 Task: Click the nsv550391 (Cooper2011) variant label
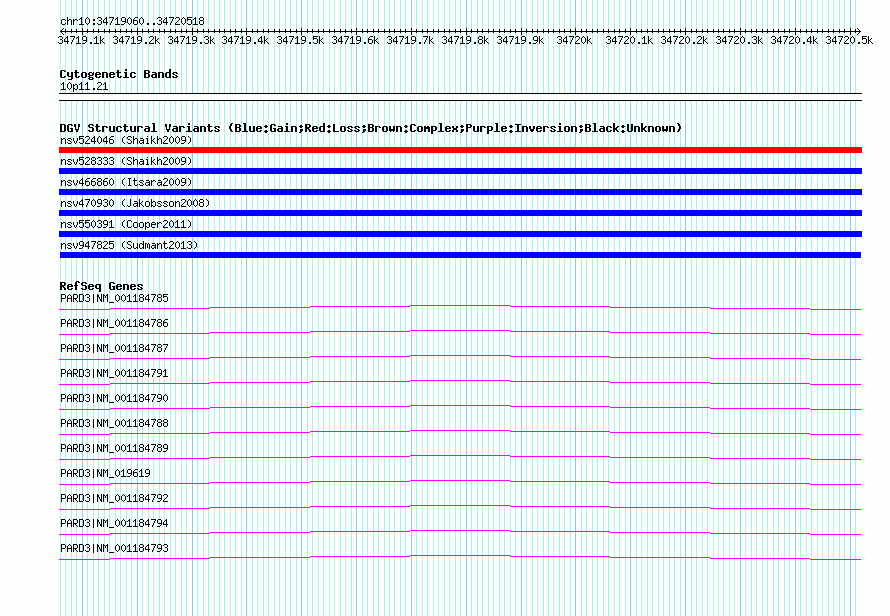pyautogui.click(x=126, y=224)
